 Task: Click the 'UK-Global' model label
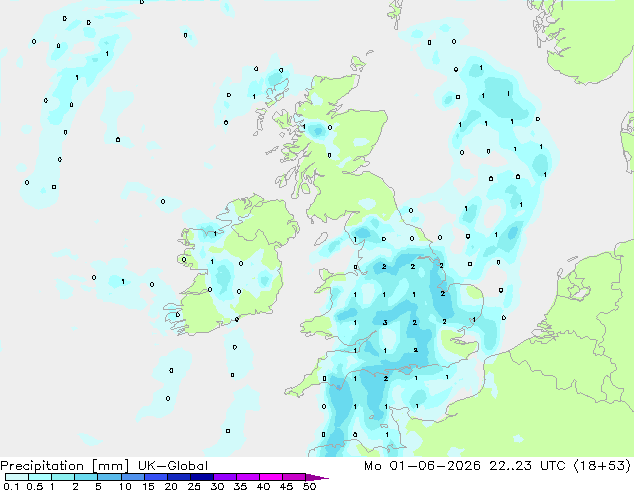173,466
